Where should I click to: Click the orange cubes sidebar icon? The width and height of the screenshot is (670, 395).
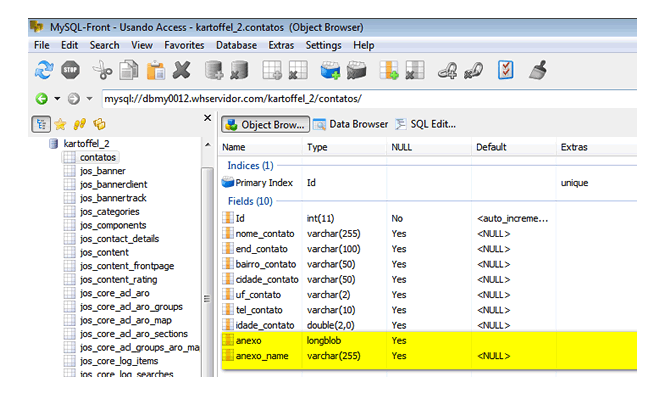(99, 124)
